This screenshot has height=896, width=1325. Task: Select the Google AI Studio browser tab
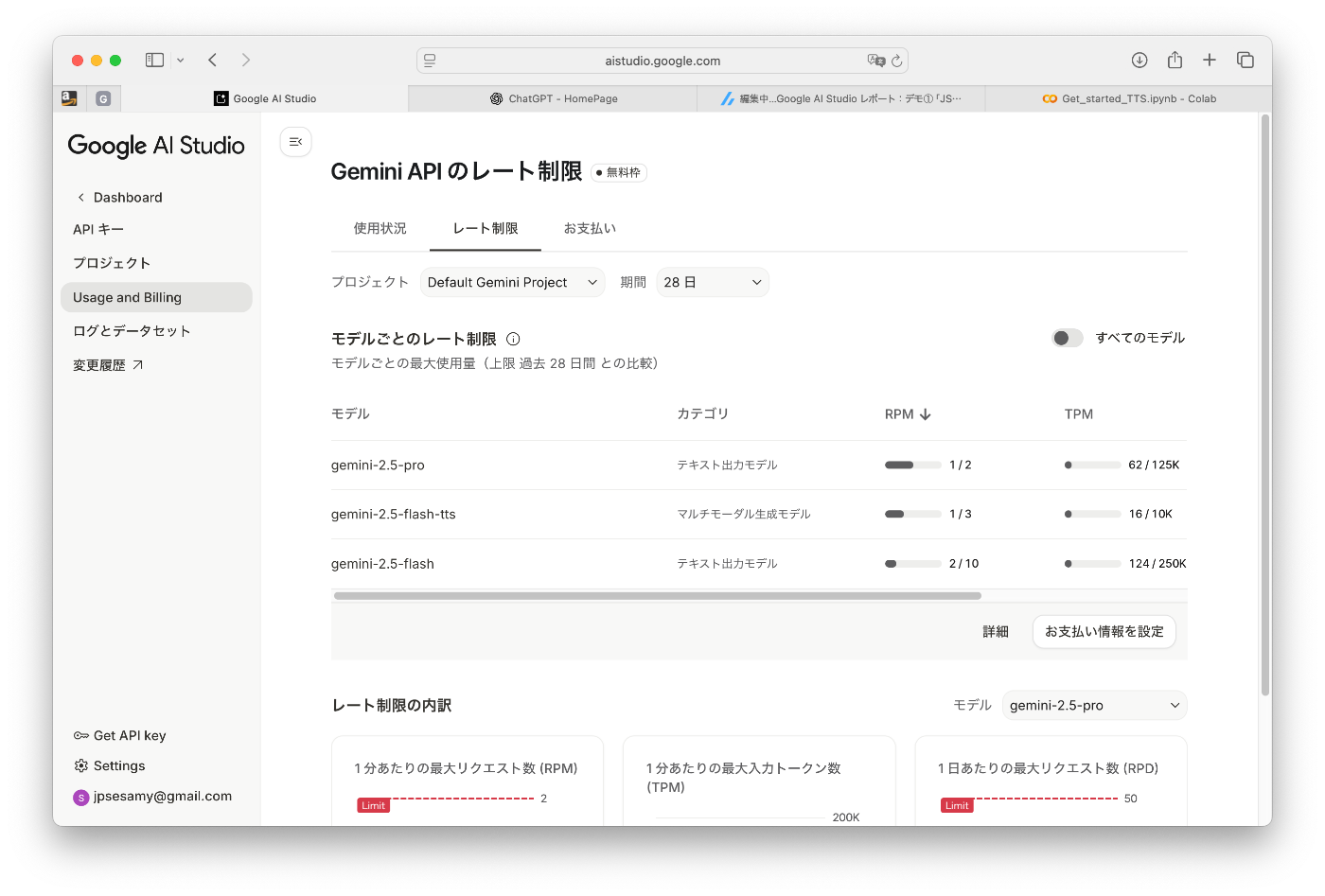(265, 98)
